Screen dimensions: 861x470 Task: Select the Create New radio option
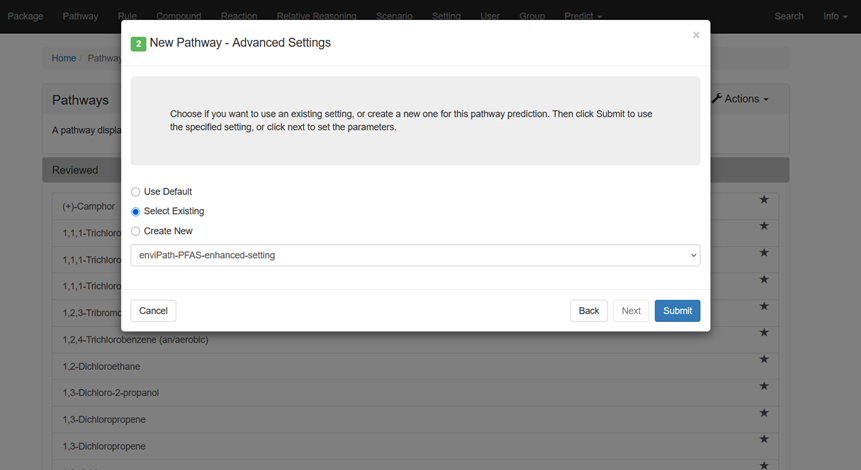click(x=136, y=231)
